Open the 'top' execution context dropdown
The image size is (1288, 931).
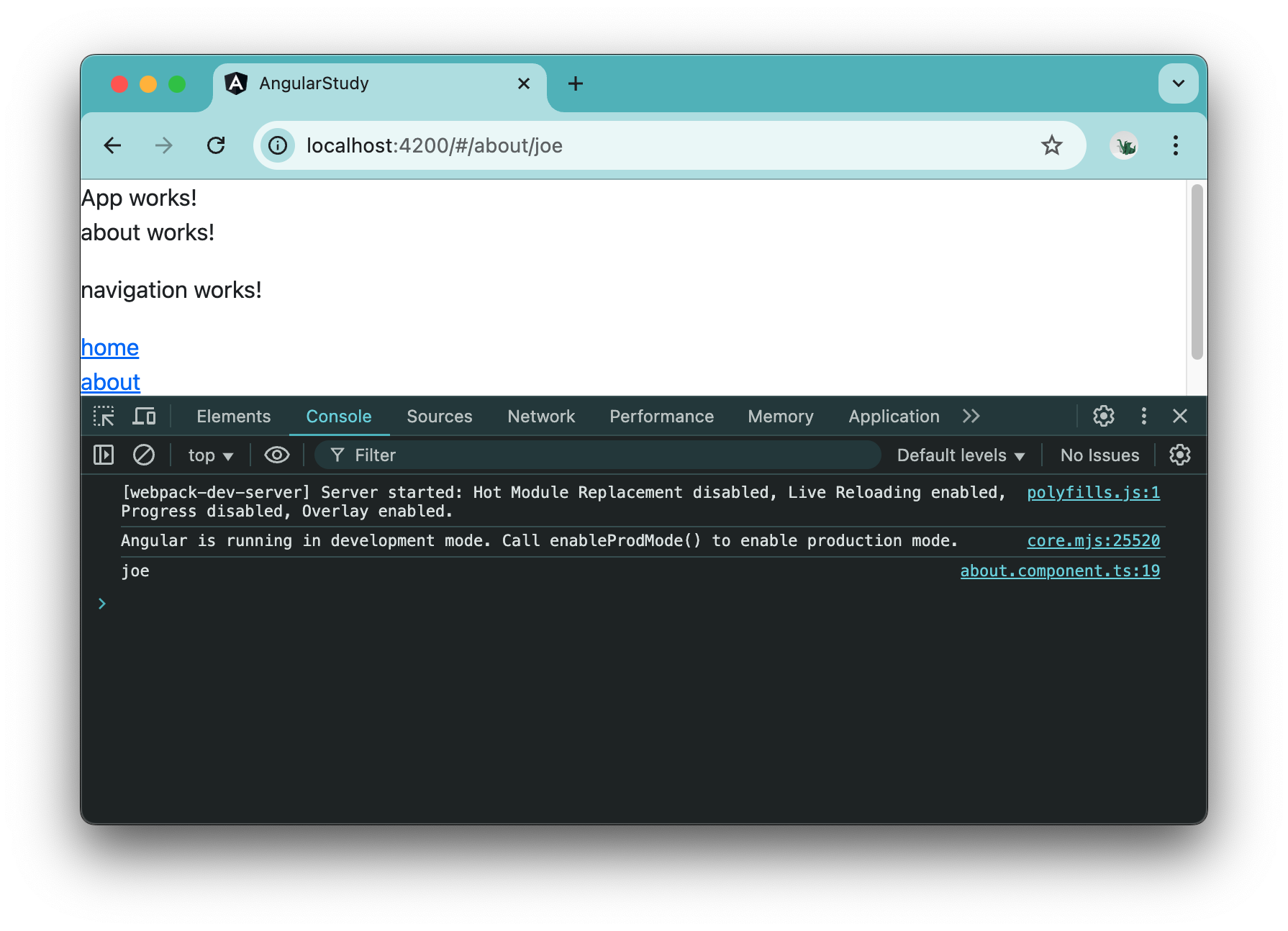pos(209,455)
